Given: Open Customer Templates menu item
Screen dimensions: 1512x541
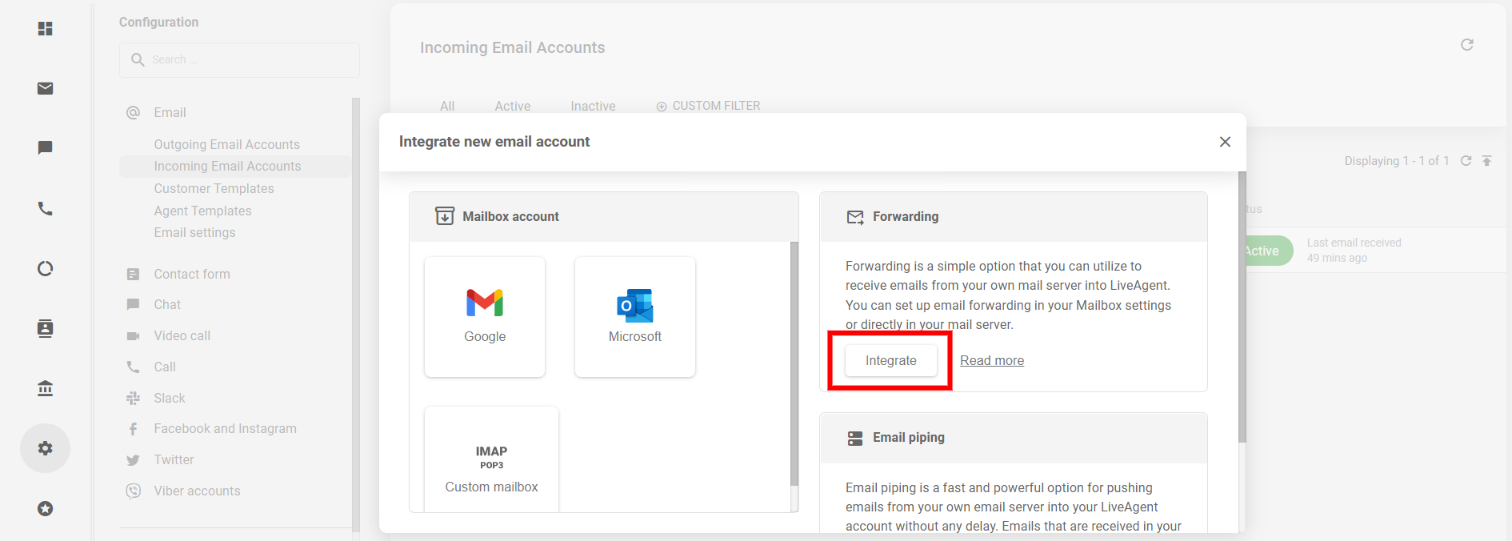Looking at the screenshot, I should [214, 188].
